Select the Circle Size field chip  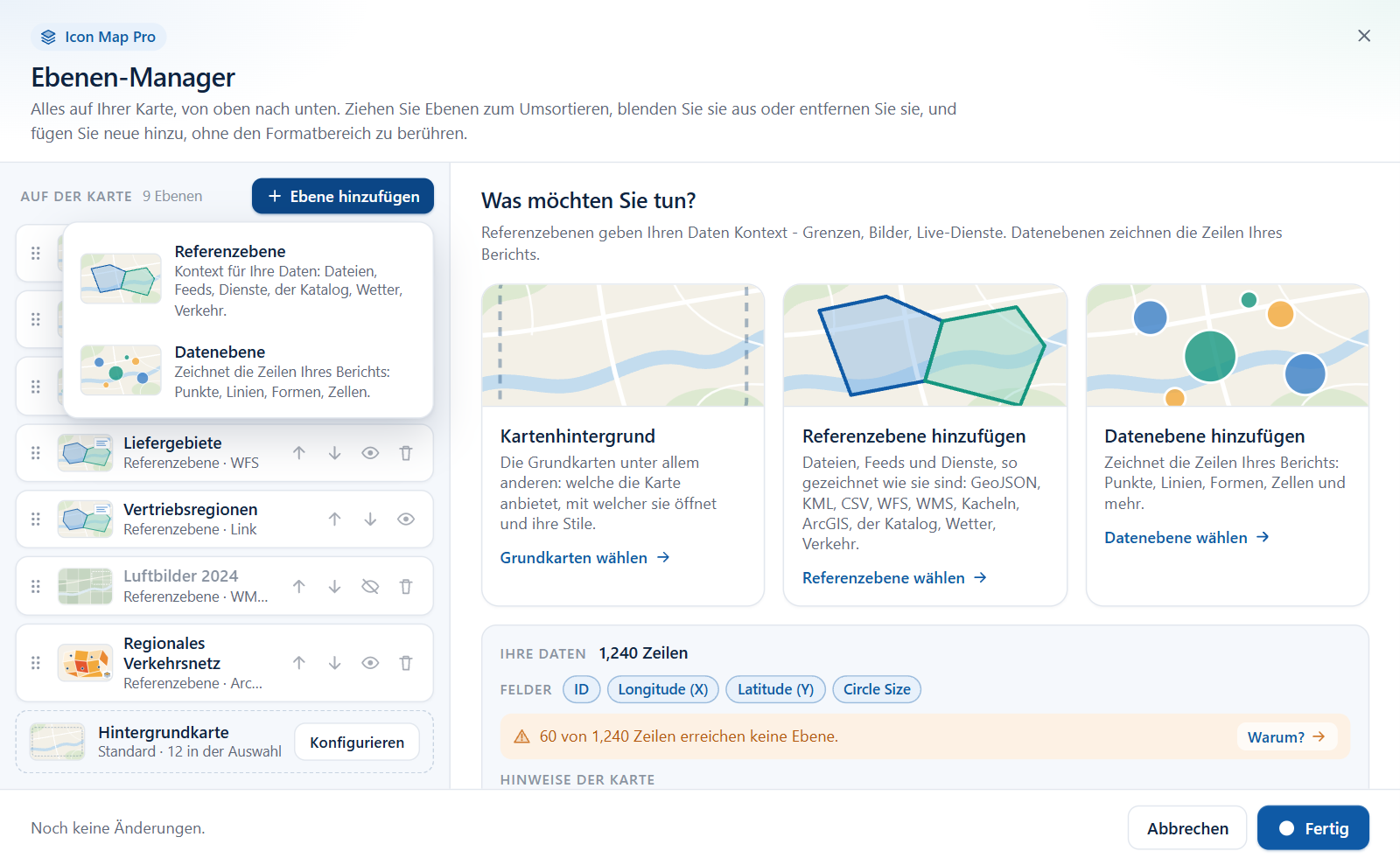point(877,689)
